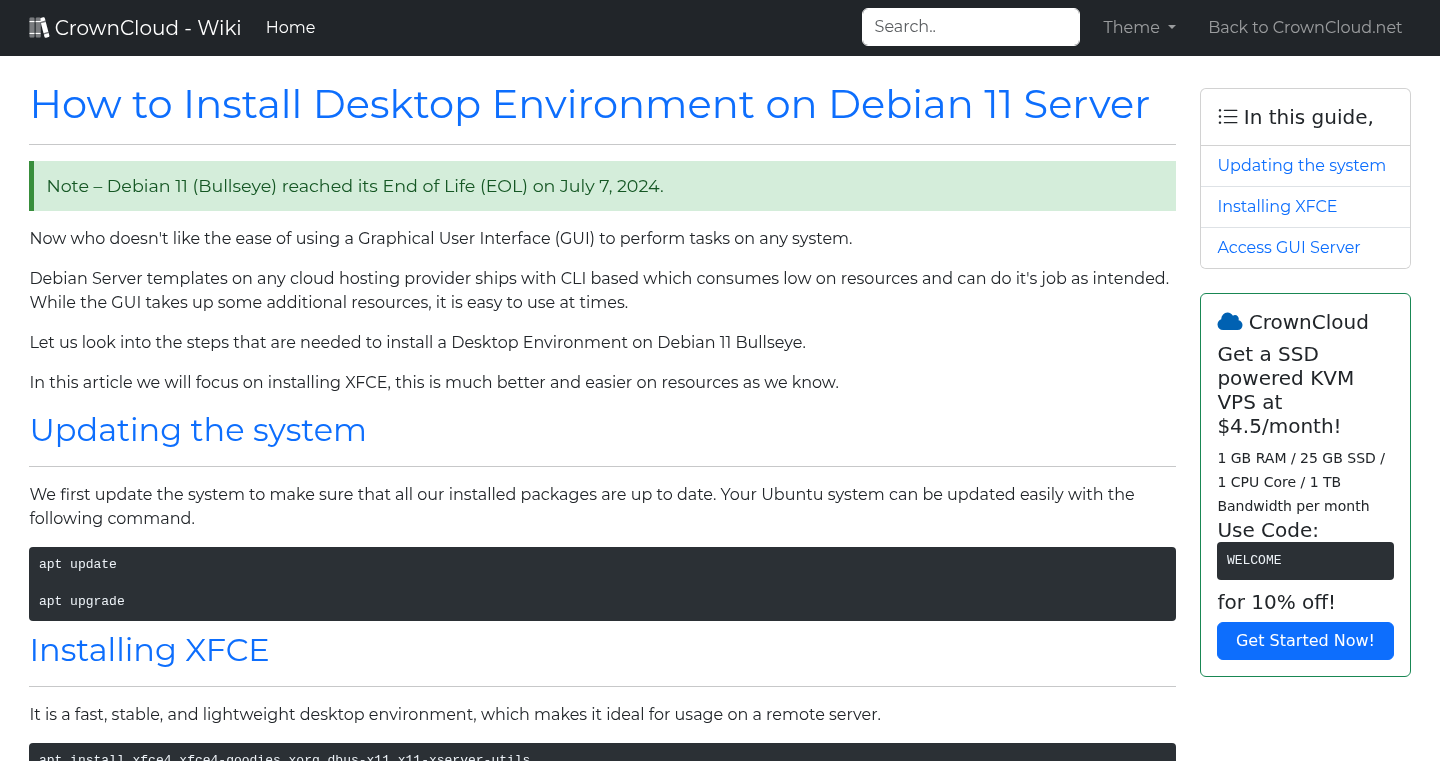Select the WELCOME coupon code box

click(x=1305, y=560)
